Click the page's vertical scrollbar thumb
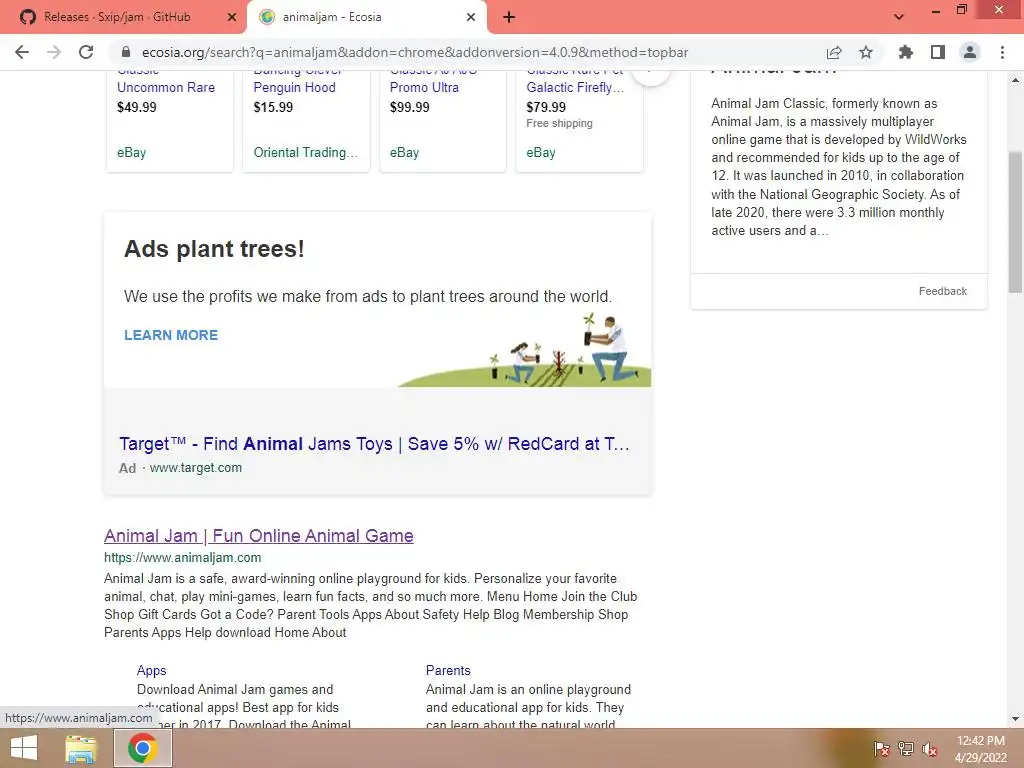 [1016, 222]
